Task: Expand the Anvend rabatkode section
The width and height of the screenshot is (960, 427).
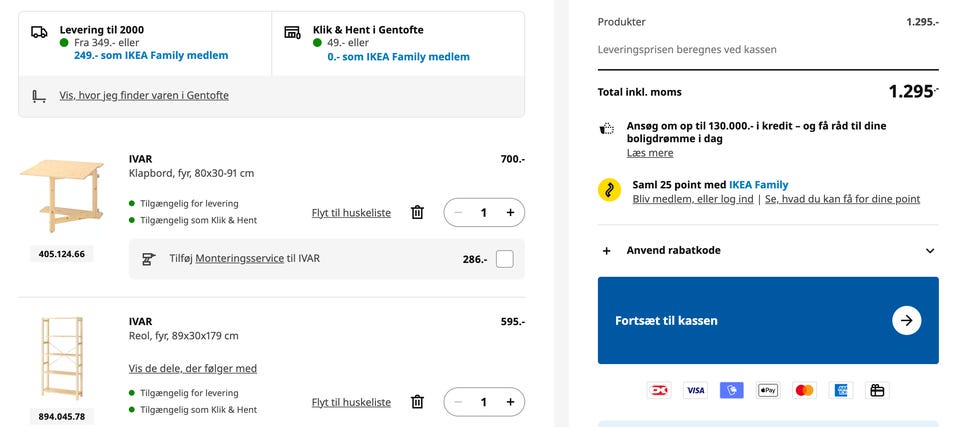Action: (x=673, y=251)
